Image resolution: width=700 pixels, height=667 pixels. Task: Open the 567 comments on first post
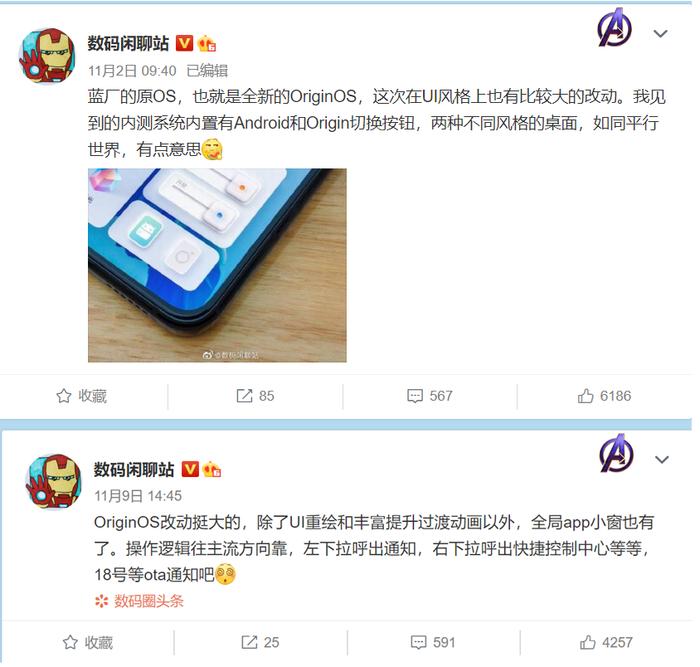pyautogui.click(x=430, y=396)
